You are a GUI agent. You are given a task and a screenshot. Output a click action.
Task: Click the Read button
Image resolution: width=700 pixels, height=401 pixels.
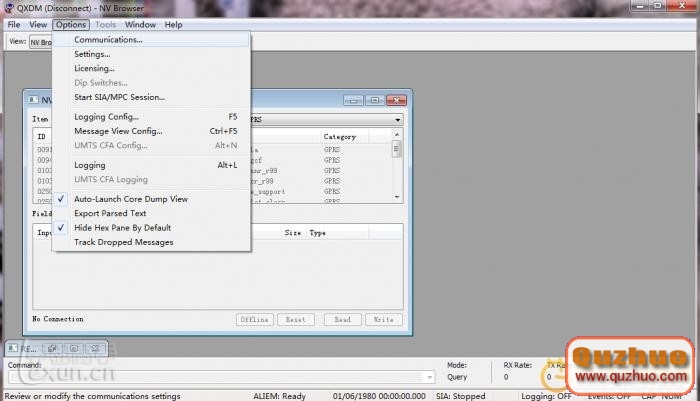click(x=342, y=319)
